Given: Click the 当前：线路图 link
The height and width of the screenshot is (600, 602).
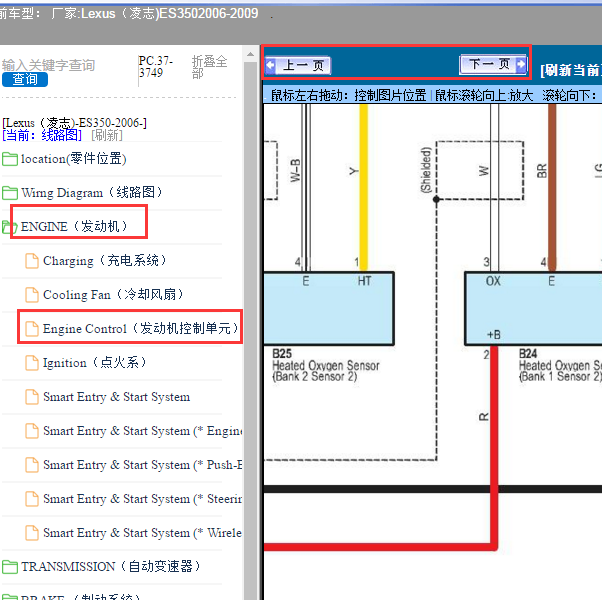Looking at the screenshot, I should (x=42, y=135).
